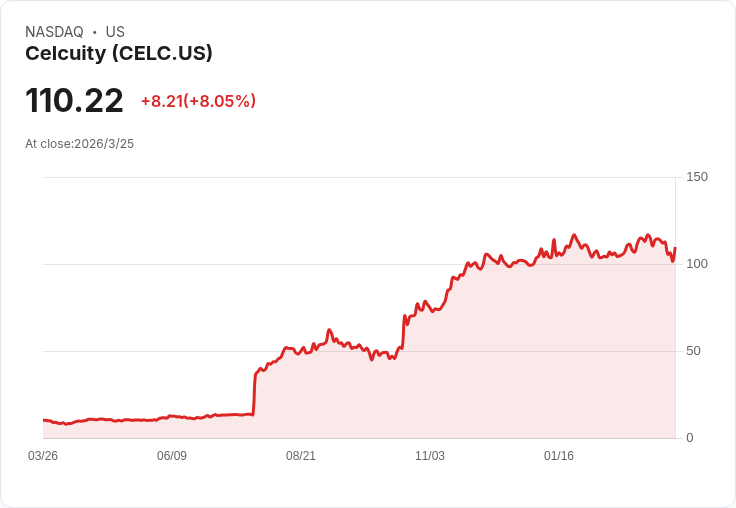This screenshot has width=736, height=508.
Task: Click the 150 y-axis price label
Action: tap(697, 177)
